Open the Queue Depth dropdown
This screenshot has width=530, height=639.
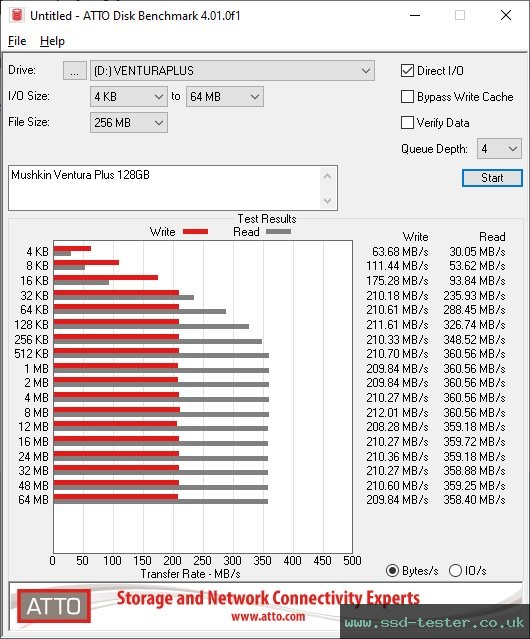(x=499, y=149)
